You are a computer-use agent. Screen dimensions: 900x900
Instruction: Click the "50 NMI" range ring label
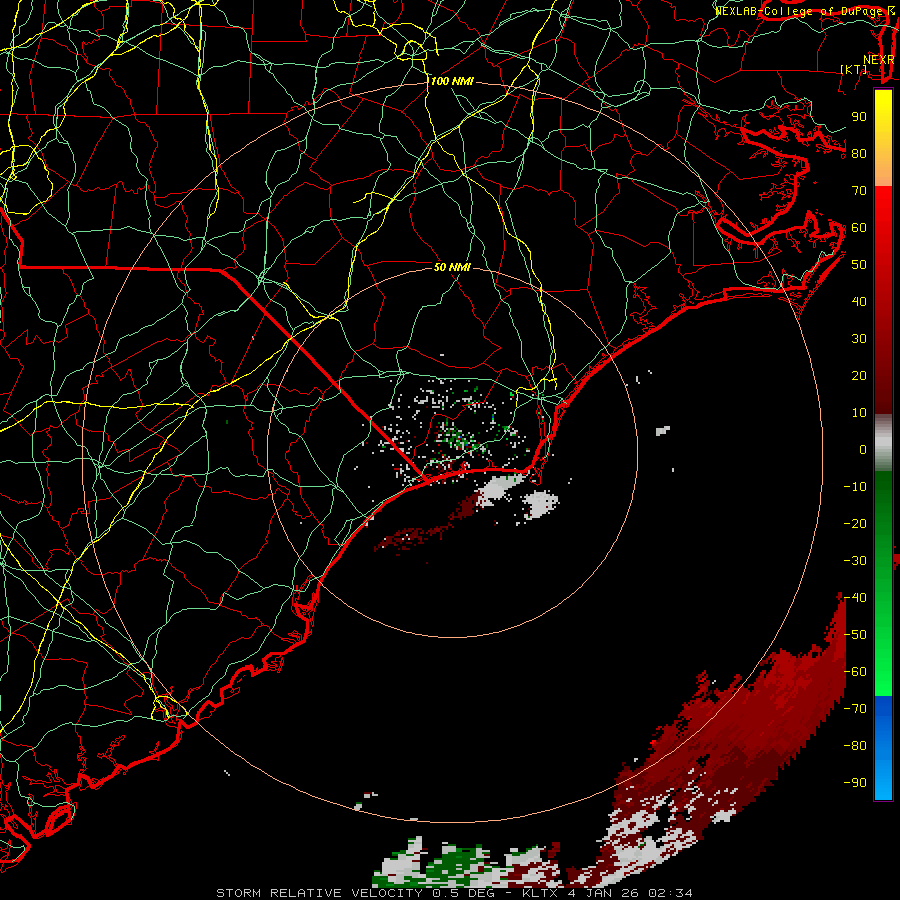click(452, 267)
